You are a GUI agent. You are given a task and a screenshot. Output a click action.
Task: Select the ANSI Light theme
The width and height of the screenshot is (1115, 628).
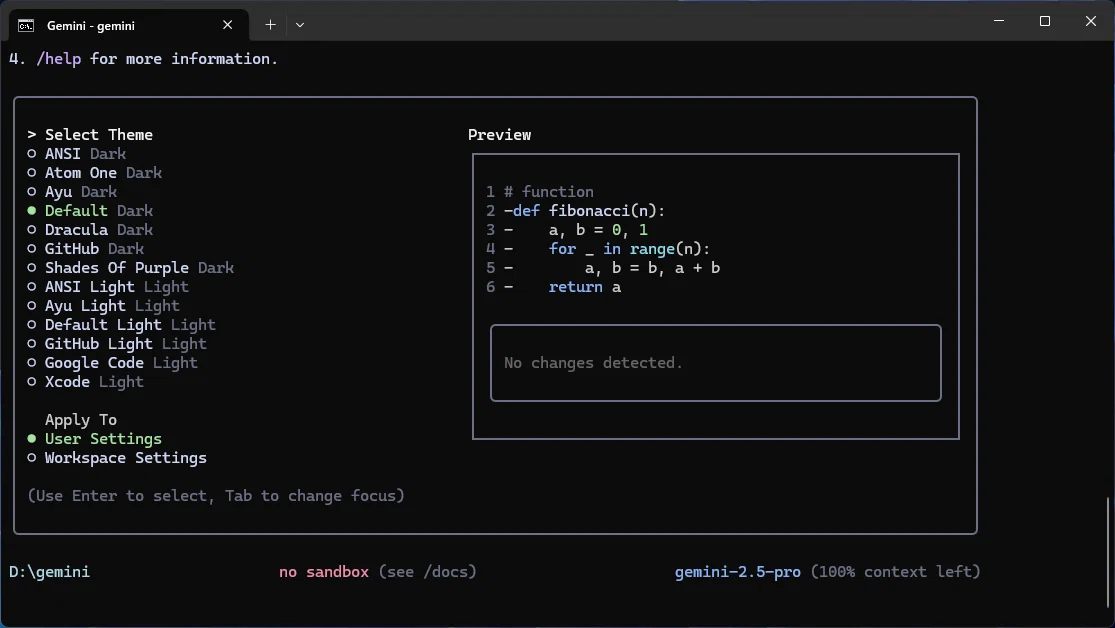[x=108, y=287]
